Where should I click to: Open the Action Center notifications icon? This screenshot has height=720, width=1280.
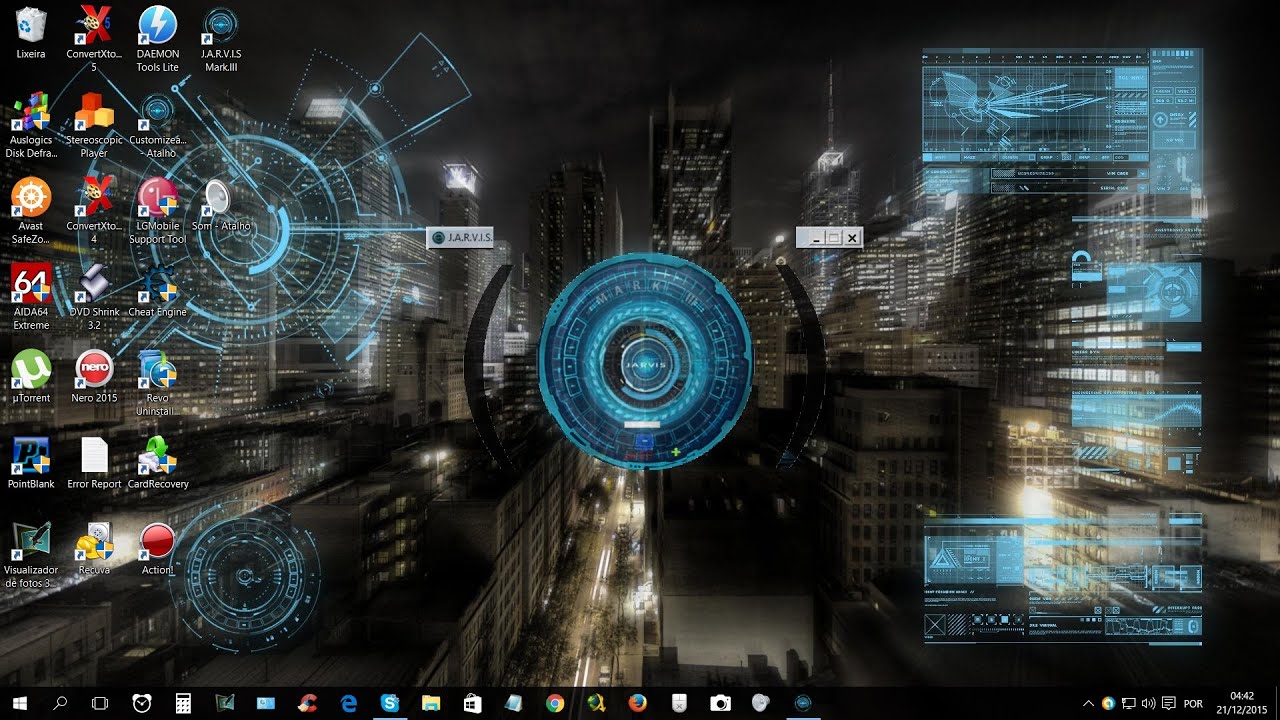(x=1169, y=703)
